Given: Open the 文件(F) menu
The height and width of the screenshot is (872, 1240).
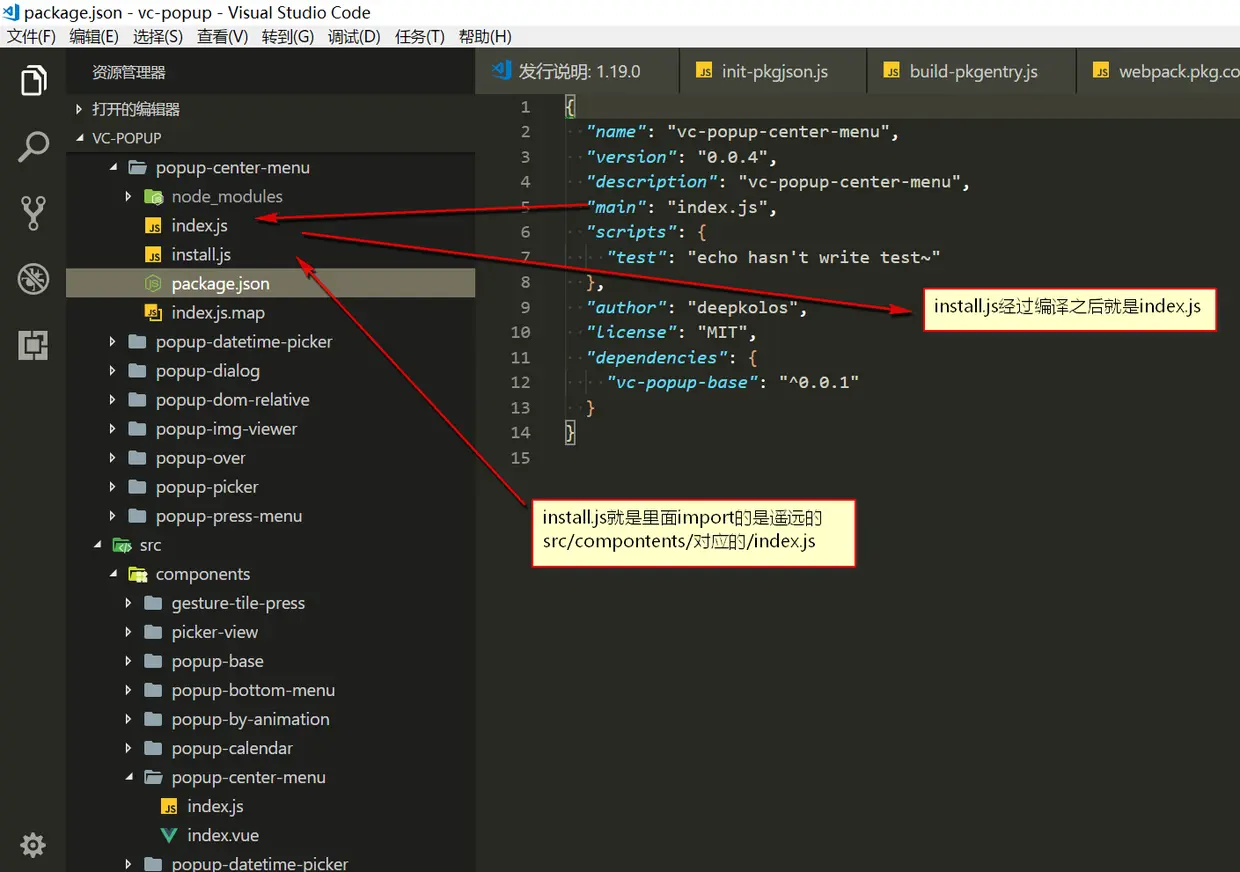Looking at the screenshot, I should (x=32, y=37).
